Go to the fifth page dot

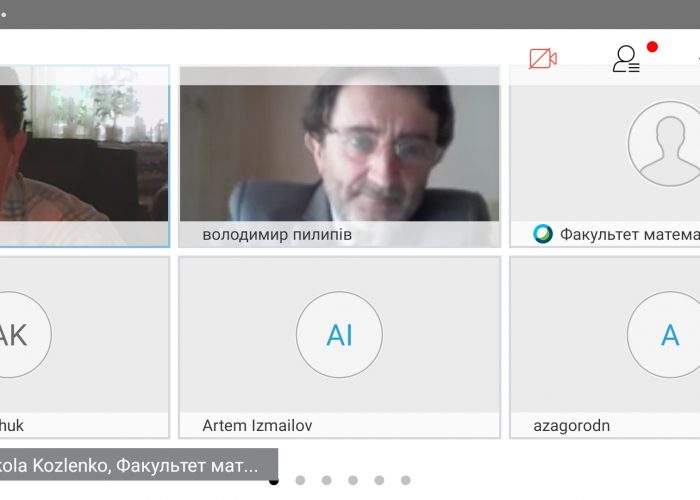tap(379, 480)
